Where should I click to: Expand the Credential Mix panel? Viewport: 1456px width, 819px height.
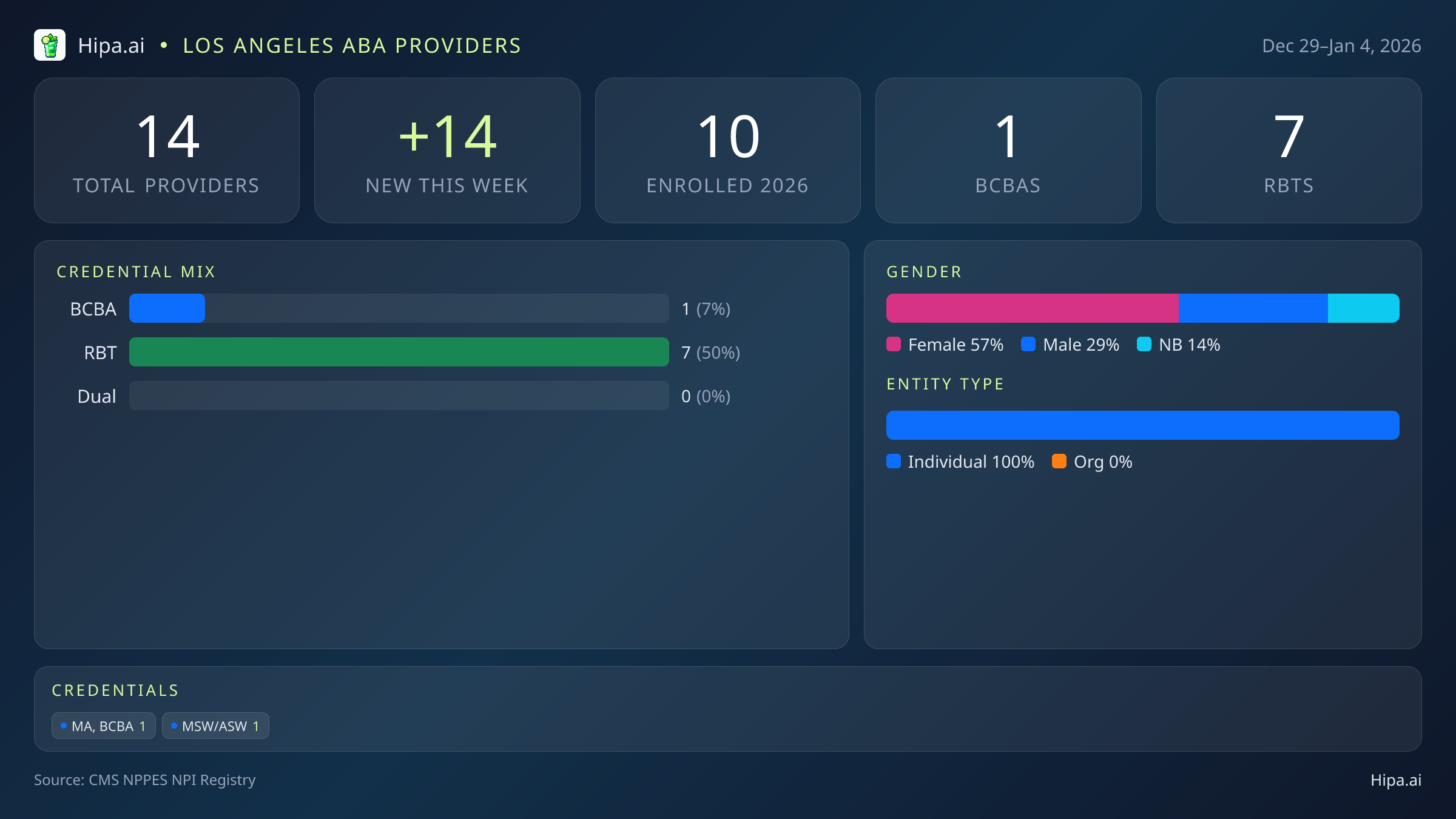[136, 271]
